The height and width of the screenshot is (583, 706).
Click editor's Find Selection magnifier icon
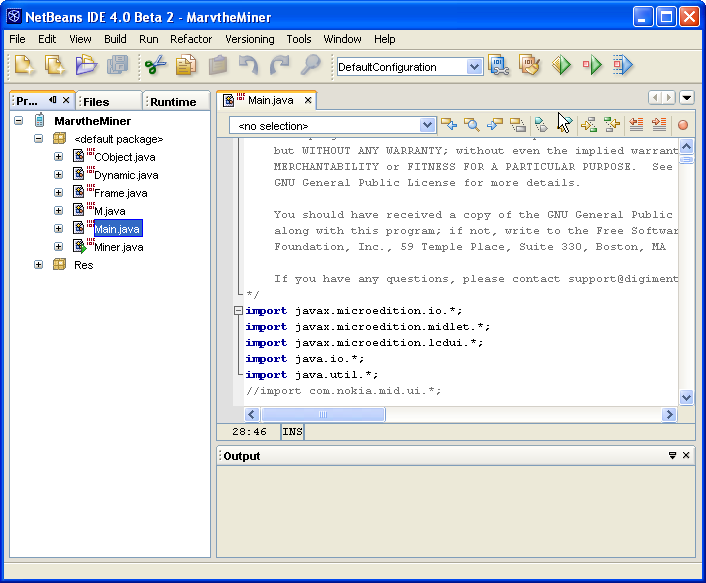tap(471, 125)
